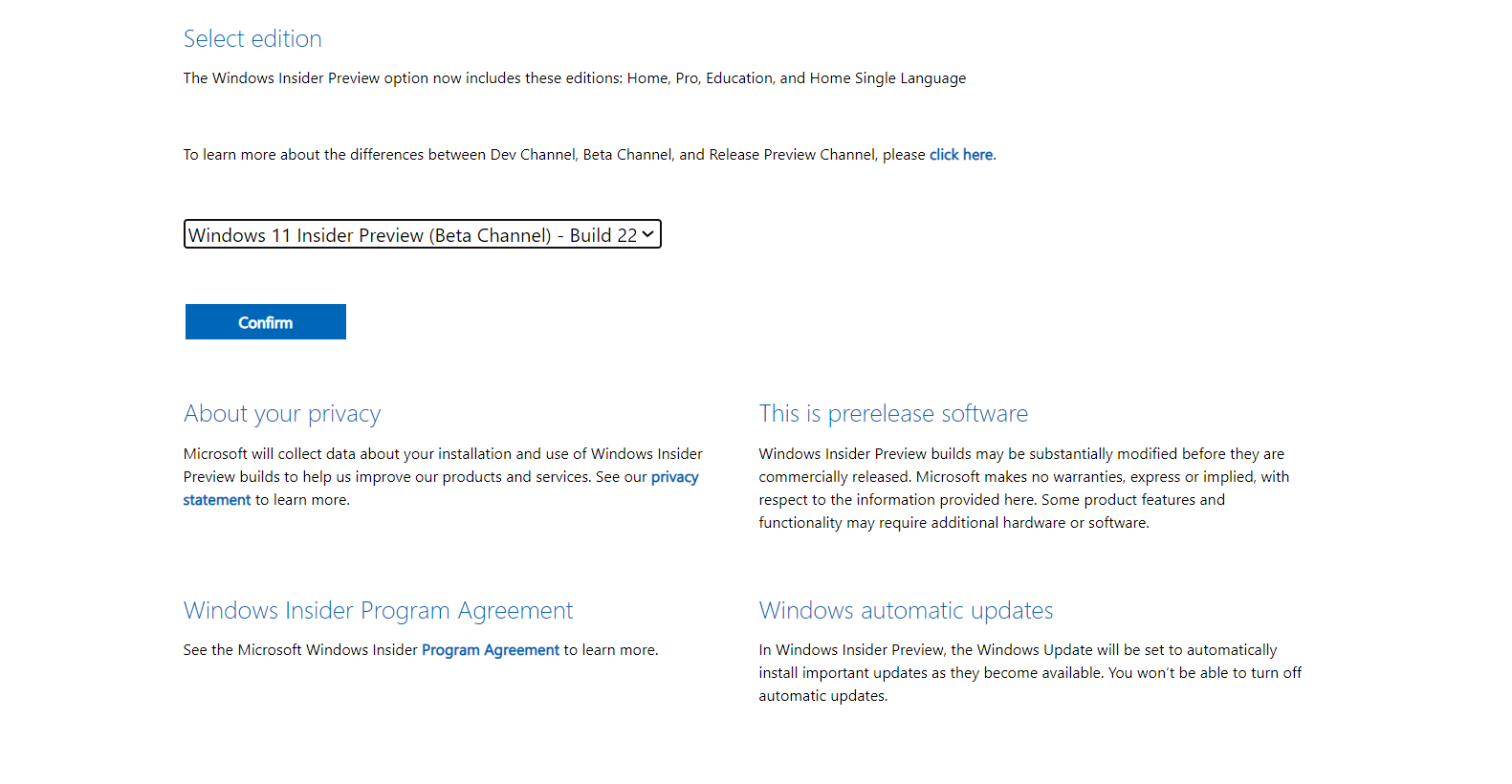Click the 'Windows automatic updates' heading

906,611
